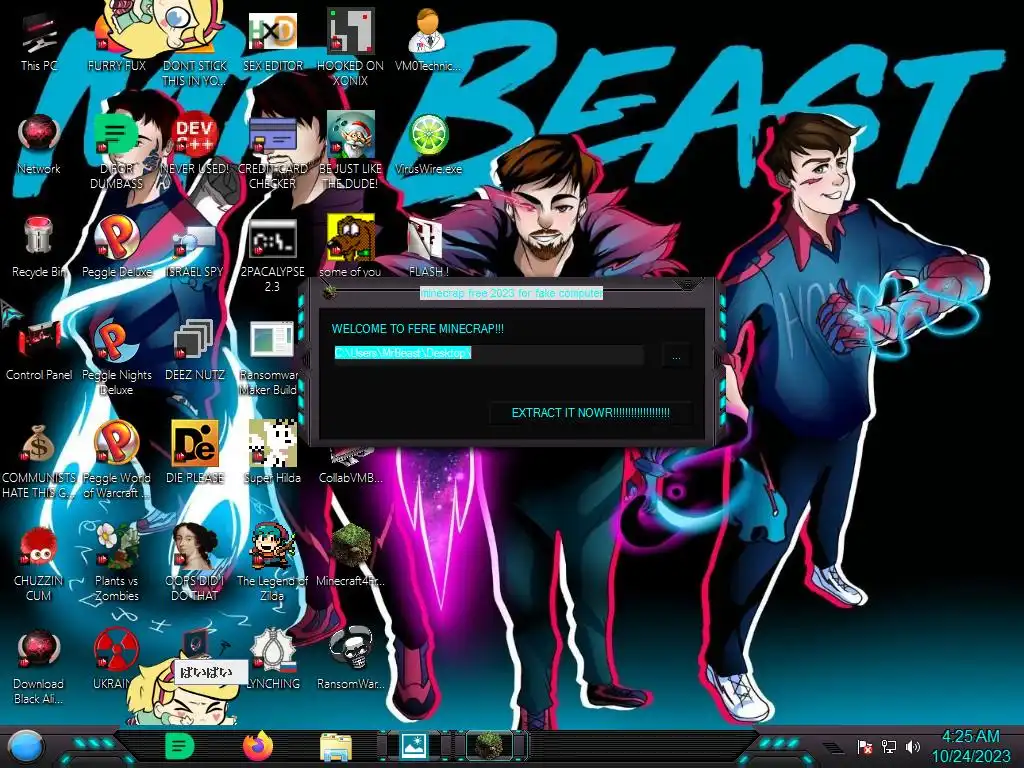
Task: Open The Legend of Zilda shortcut
Action: point(273,563)
